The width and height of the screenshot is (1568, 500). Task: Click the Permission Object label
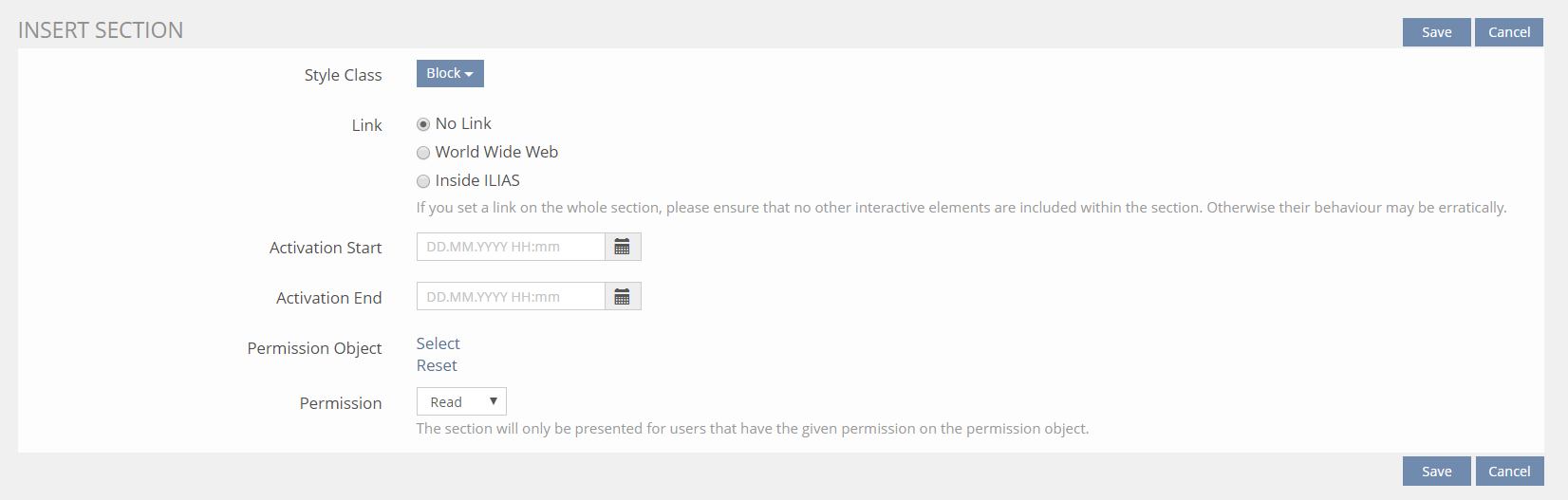coord(314,348)
